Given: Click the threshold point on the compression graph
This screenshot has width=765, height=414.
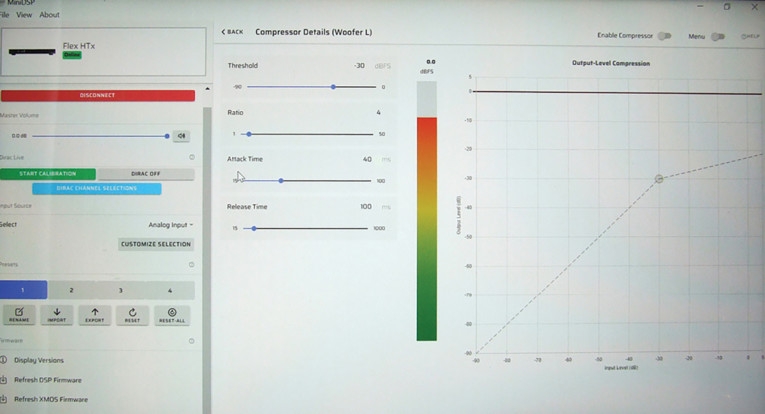Looking at the screenshot, I should 659,179.
